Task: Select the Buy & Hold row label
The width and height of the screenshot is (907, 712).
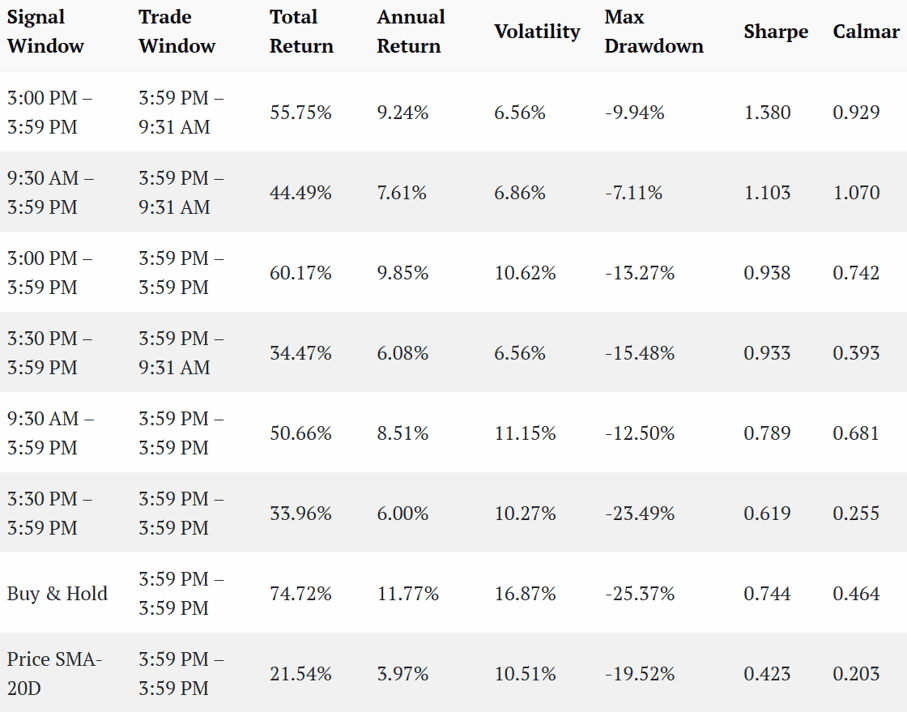Action: (57, 593)
